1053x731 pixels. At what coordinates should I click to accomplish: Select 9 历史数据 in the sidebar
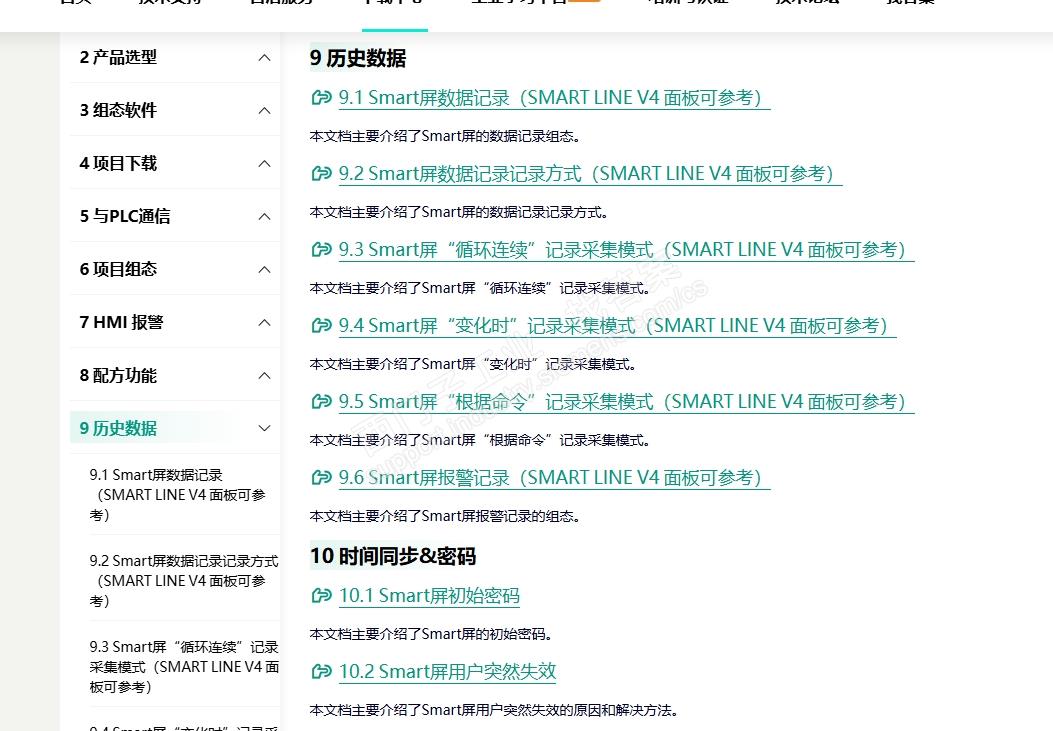[x=118, y=428]
